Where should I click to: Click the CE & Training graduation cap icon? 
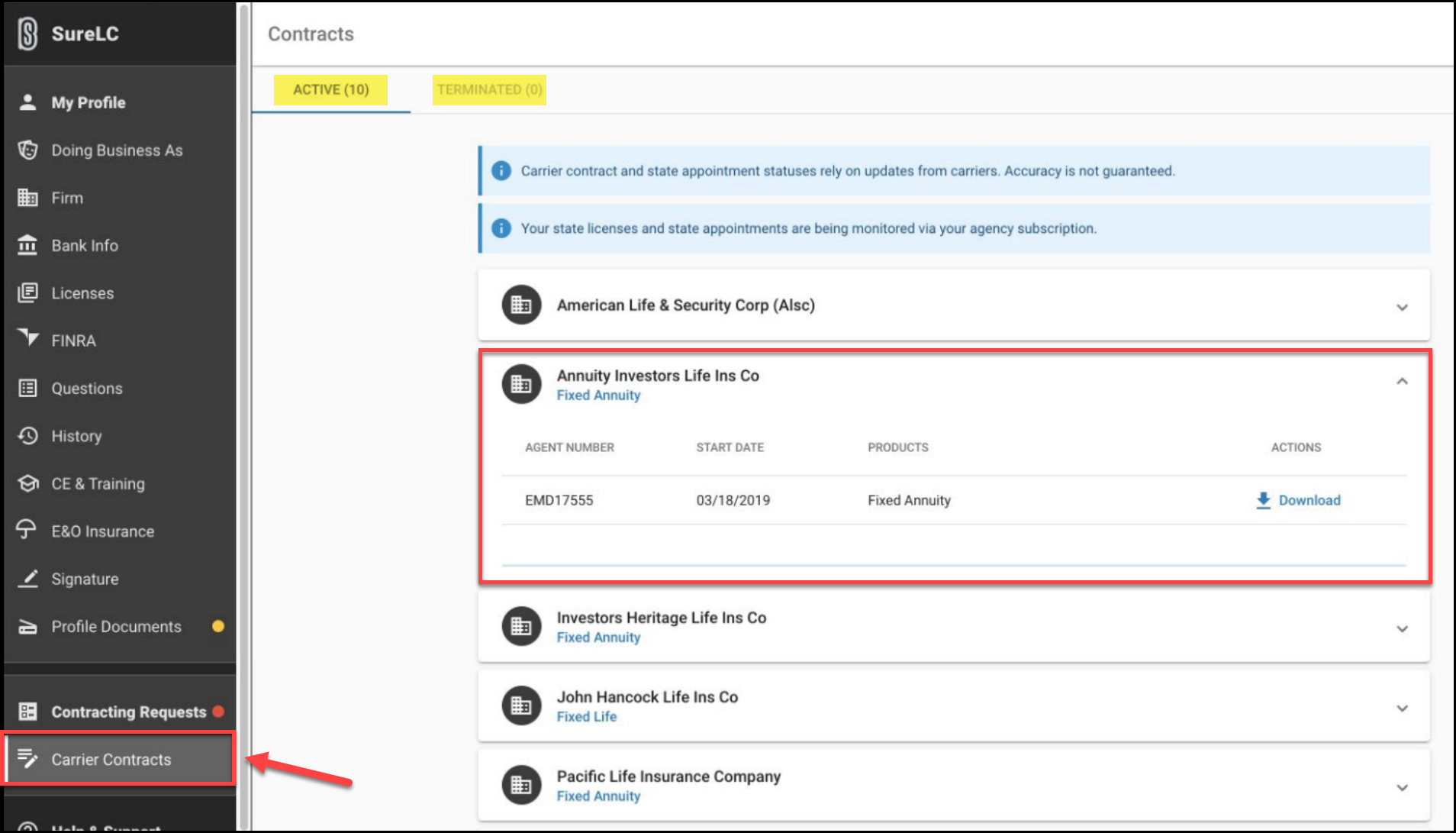pos(27,483)
